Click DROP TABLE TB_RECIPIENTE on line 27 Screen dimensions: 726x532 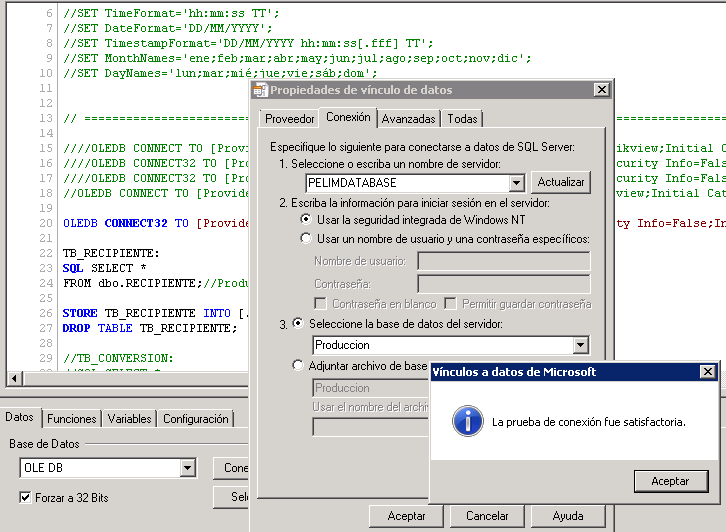[148, 328]
